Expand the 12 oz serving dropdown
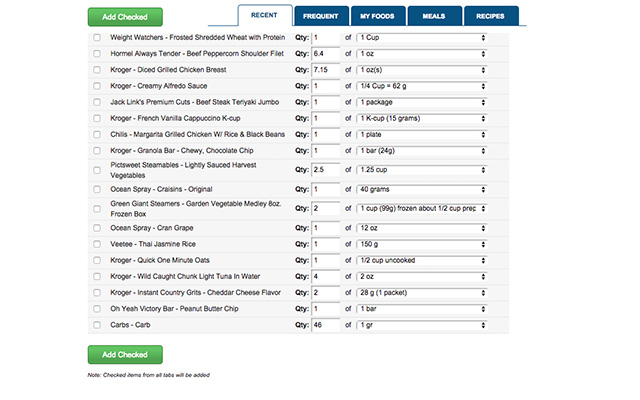 pos(422,228)
